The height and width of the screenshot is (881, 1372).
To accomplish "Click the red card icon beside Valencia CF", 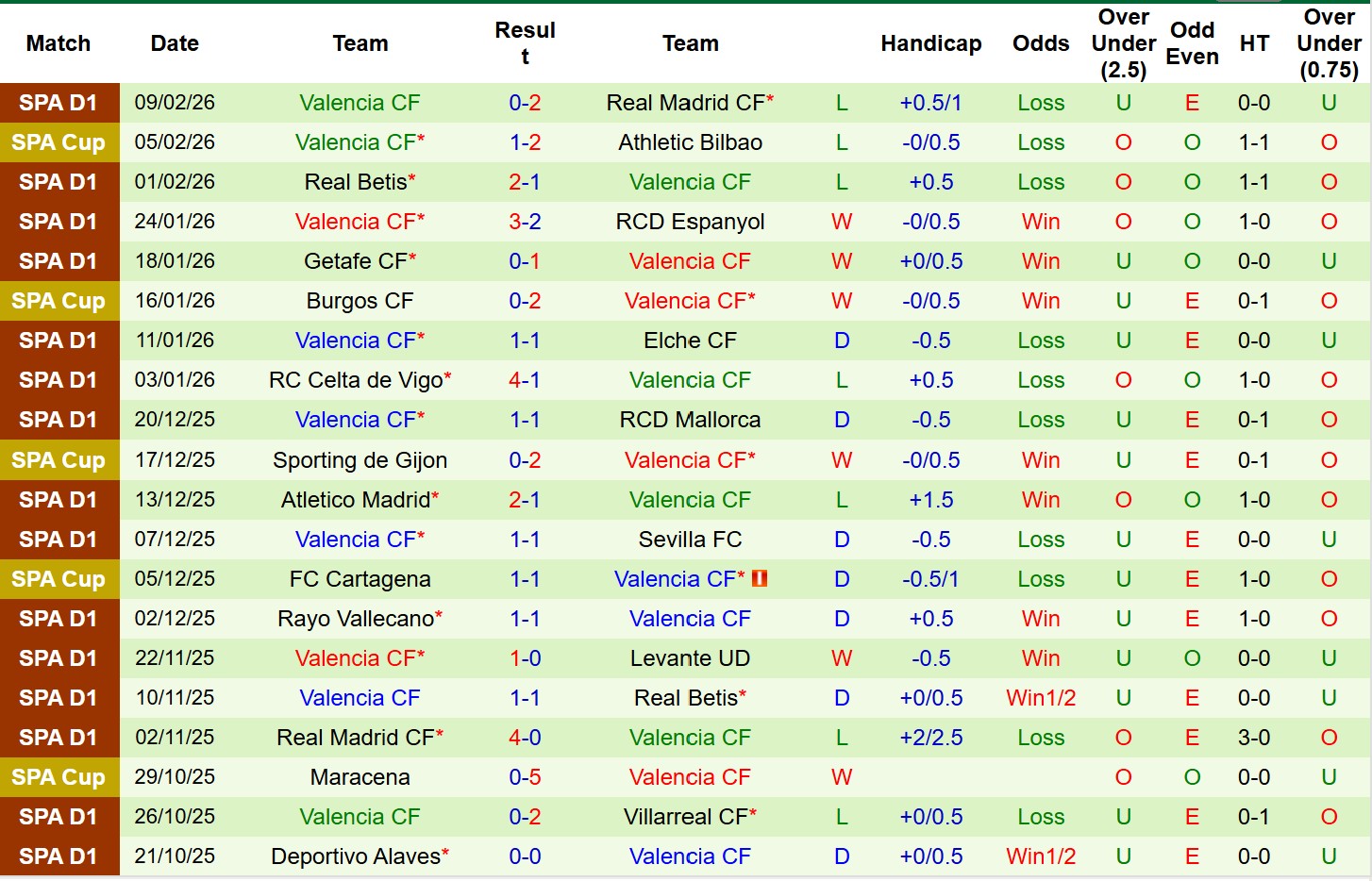I will [760, 579].
